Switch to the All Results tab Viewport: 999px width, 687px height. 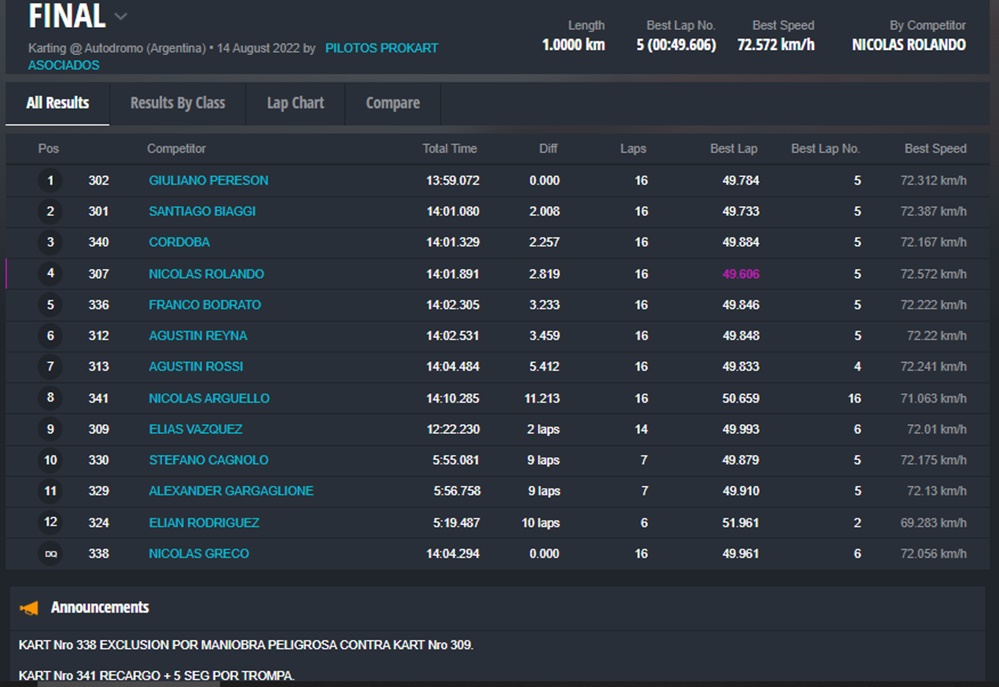point(57,103)
